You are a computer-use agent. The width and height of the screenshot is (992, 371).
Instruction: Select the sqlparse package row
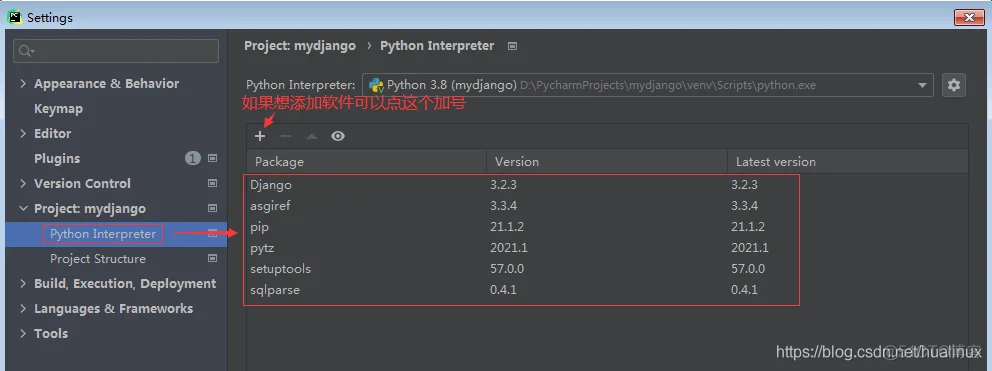(607, 290)
